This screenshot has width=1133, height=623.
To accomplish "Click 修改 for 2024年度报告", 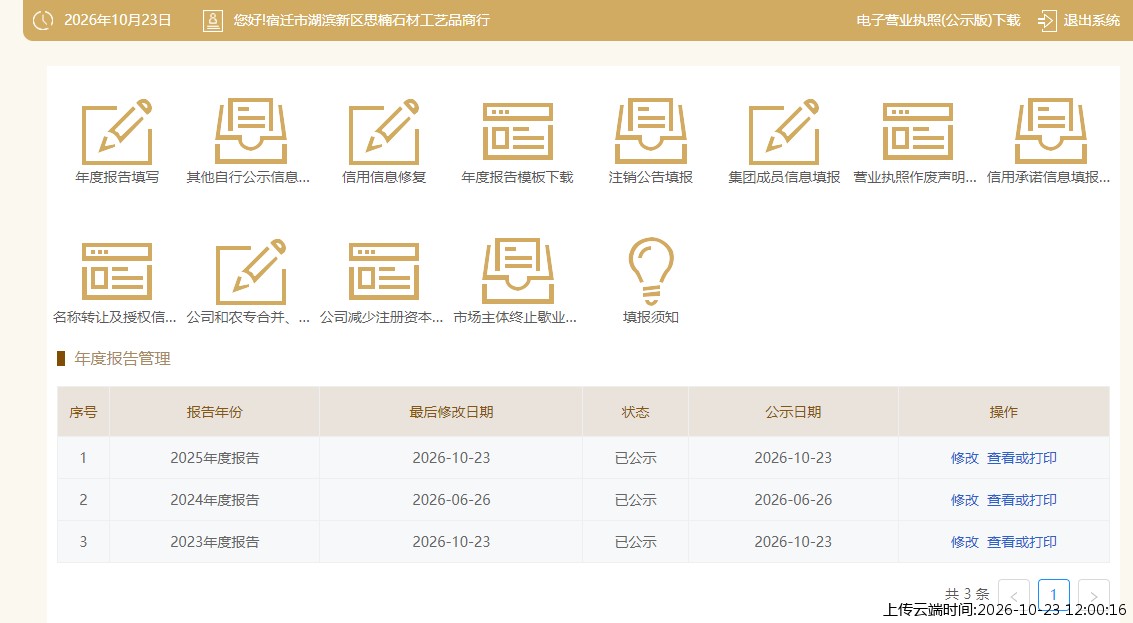I will tap(965, 499).
